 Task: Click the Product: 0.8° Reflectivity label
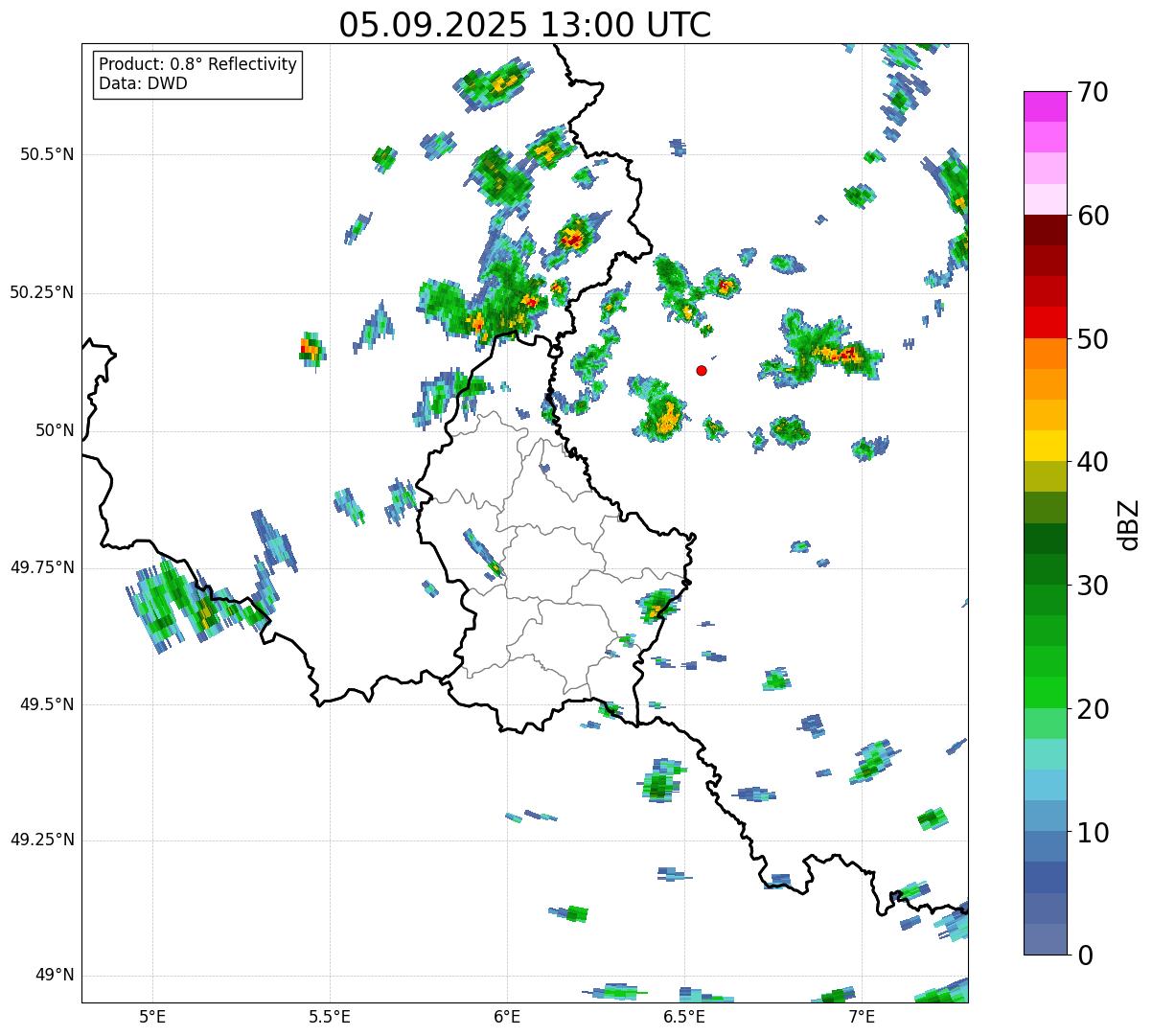click(x=198, y=64)
